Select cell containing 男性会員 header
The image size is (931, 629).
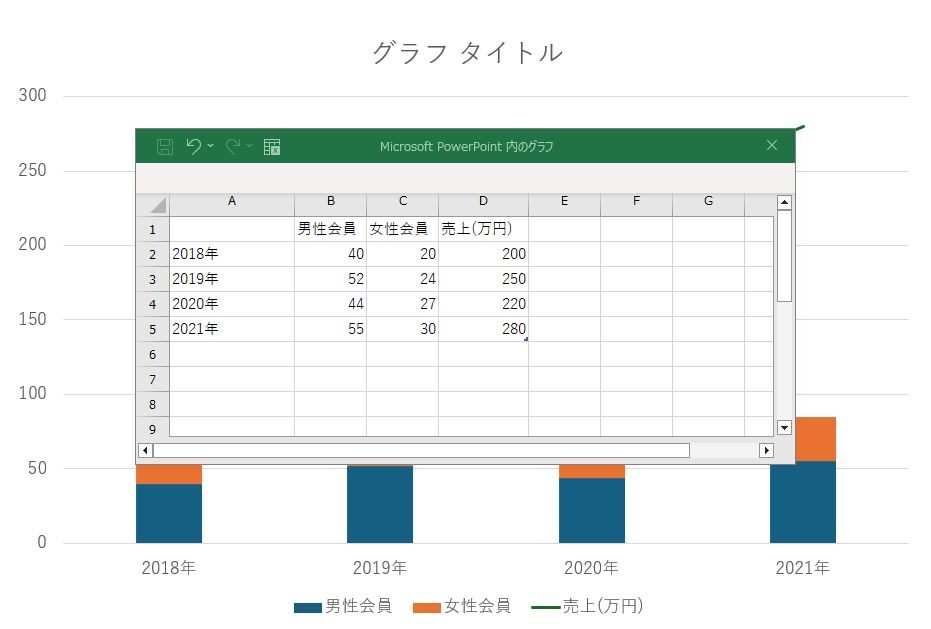pyautogui.click(x=331, y=229)
